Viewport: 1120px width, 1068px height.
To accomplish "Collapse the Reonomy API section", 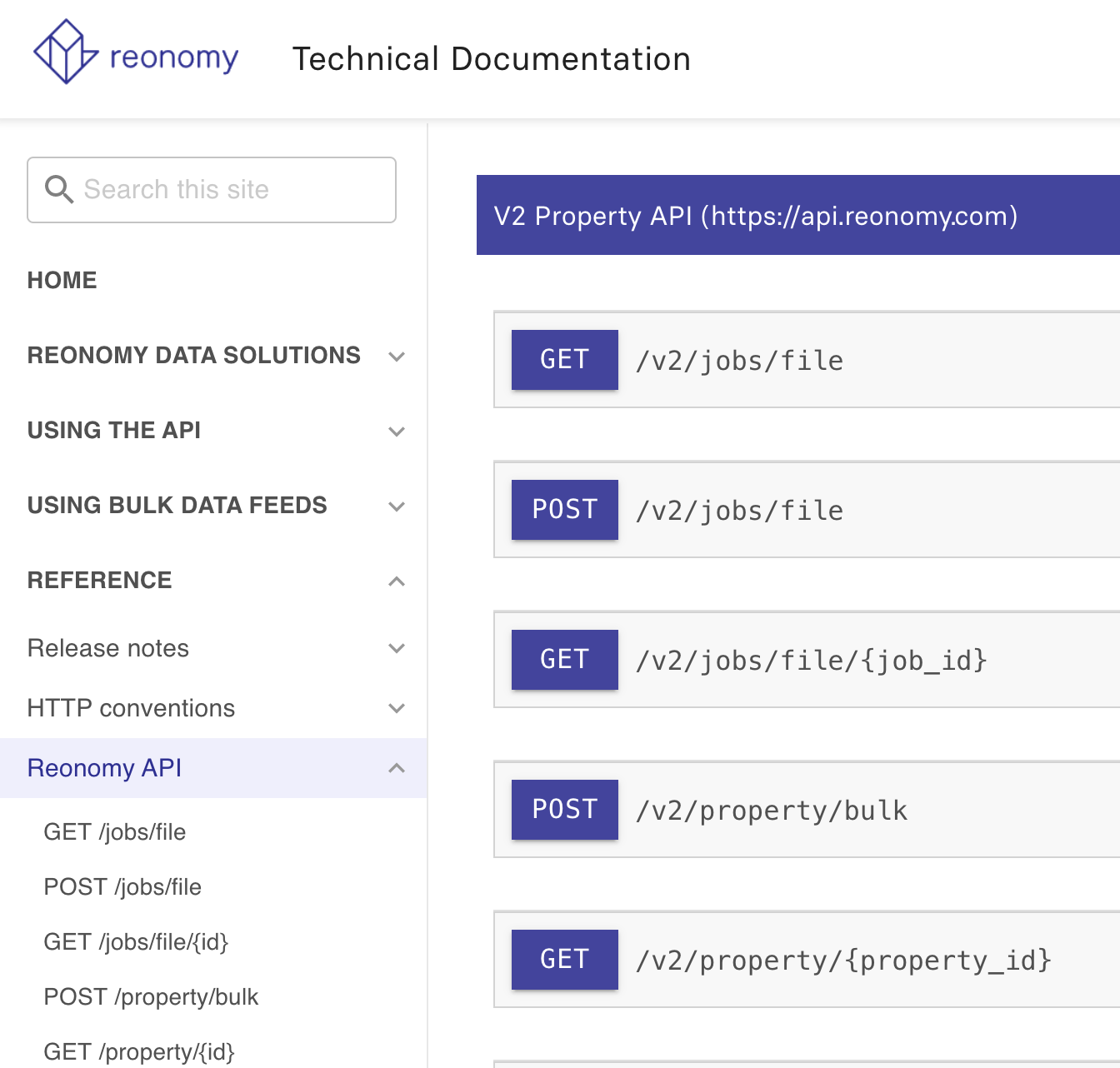I will (x=397, y=767).
